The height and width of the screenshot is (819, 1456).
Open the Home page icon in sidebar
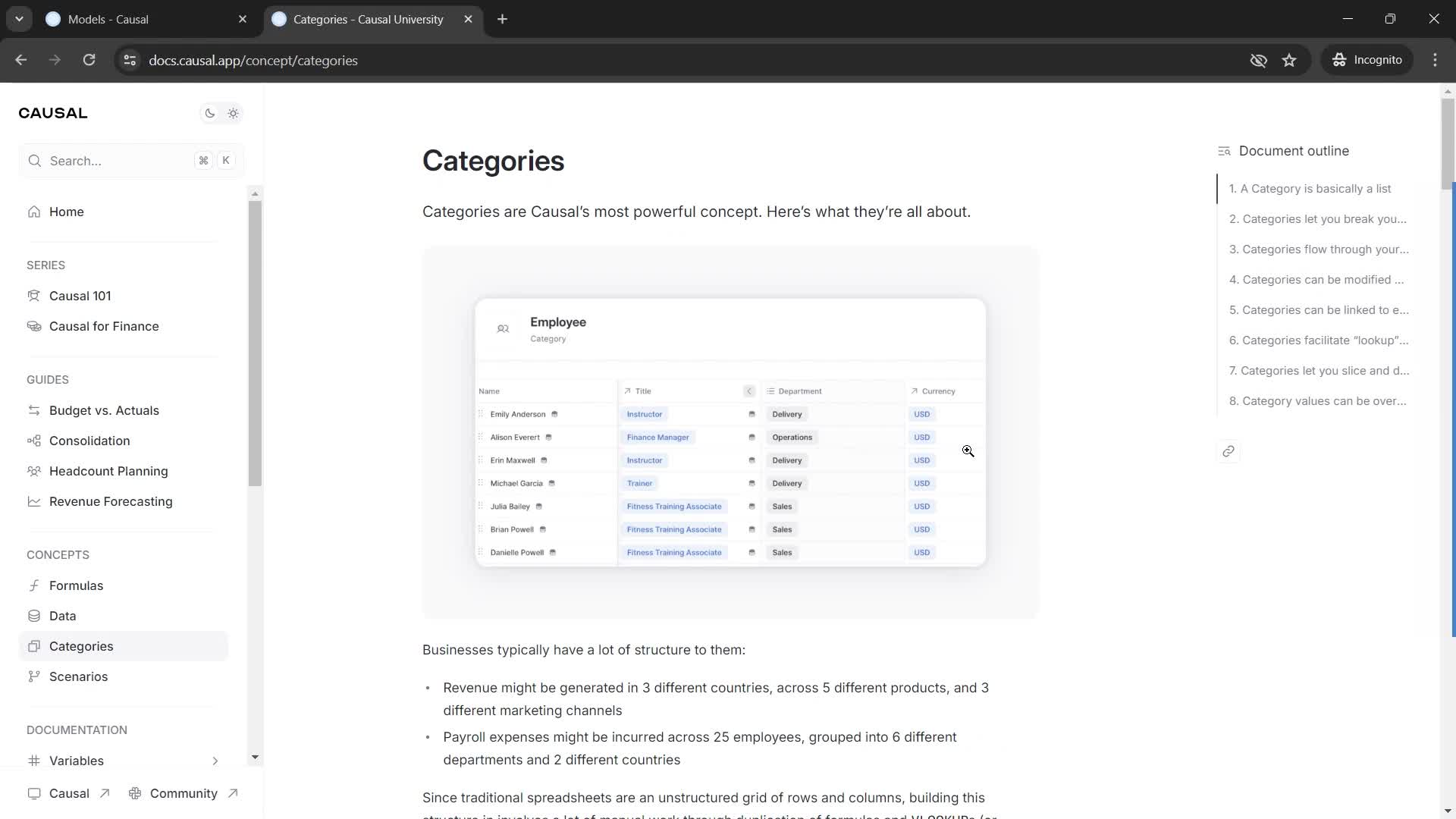pos(34,212)
